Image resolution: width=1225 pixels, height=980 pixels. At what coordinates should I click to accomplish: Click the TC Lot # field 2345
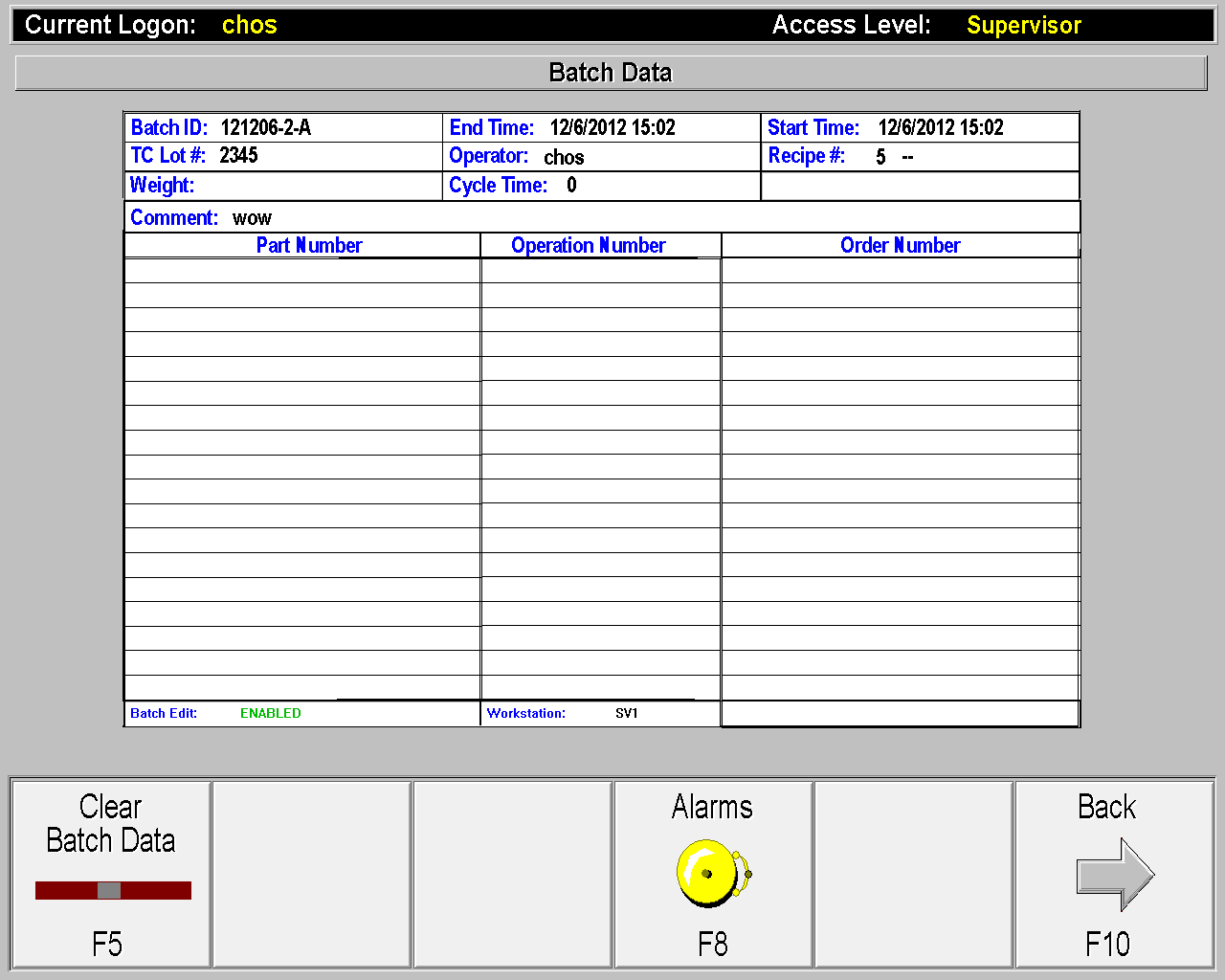[238, 156]
